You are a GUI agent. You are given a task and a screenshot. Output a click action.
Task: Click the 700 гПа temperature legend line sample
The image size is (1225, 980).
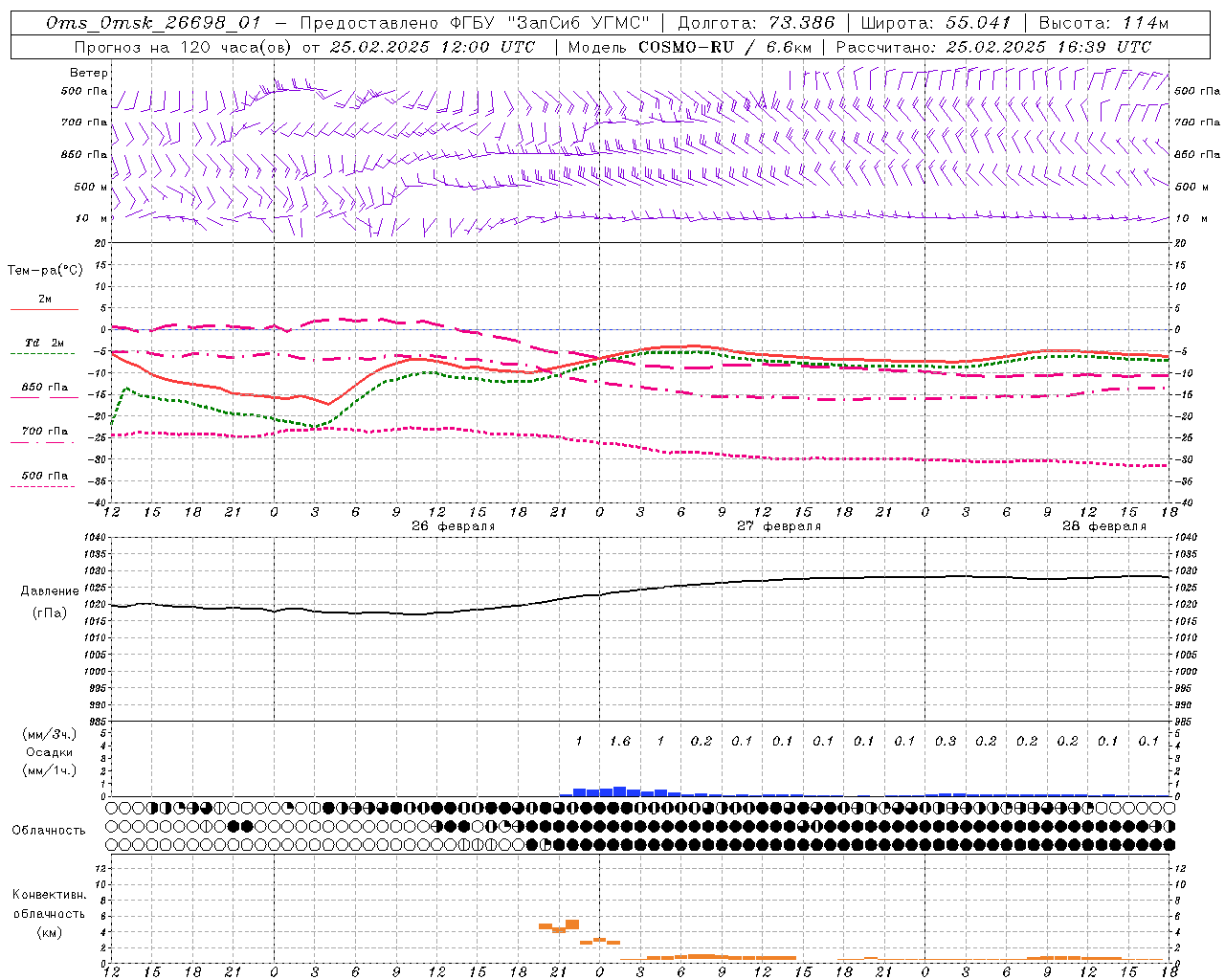click(42, 442)
